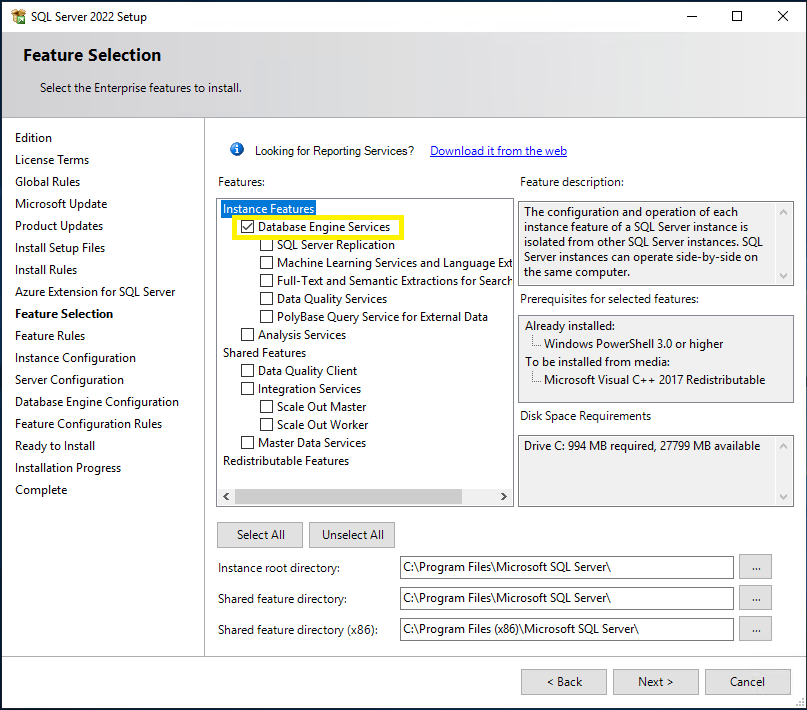Click the Instance root directory text field
This screenshot has width=807, height=710.
point(566,567)
